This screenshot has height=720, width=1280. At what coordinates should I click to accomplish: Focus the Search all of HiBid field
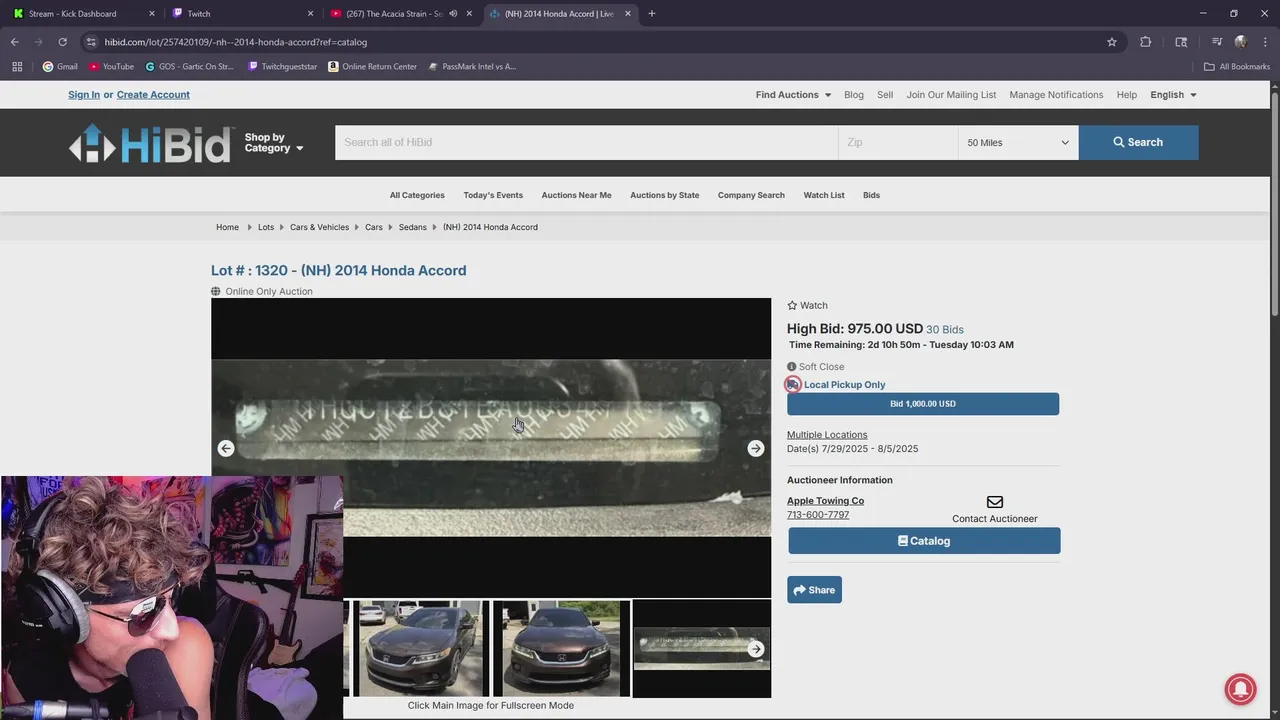pos(586,143)
